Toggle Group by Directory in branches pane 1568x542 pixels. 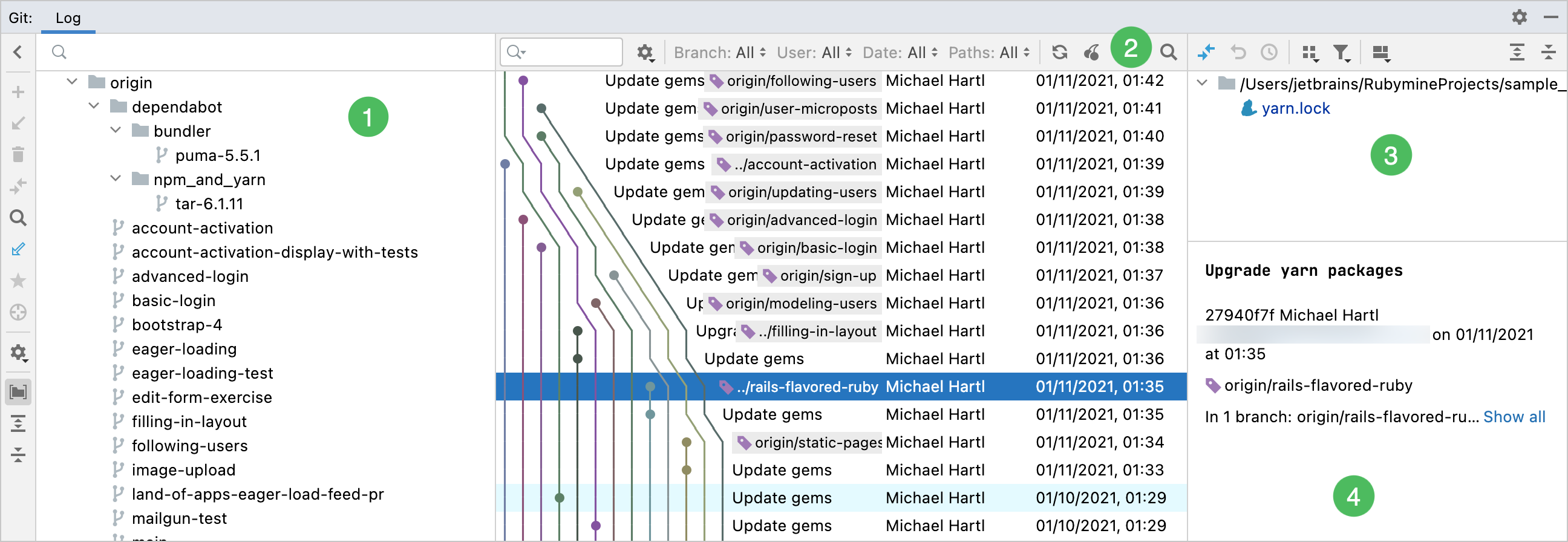[18, 392]
